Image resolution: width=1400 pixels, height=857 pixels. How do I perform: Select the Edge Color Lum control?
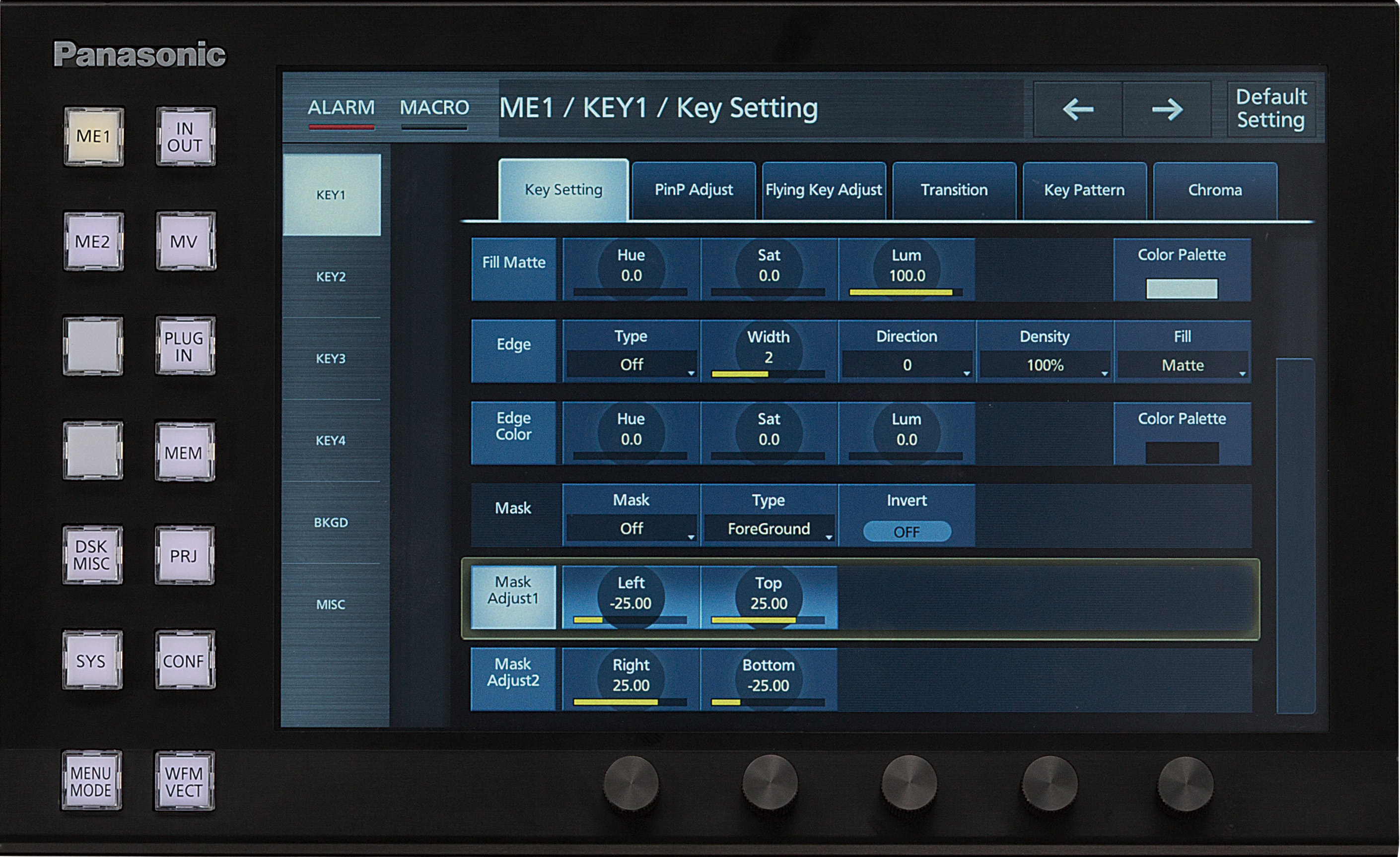click(x=907, y=433)
